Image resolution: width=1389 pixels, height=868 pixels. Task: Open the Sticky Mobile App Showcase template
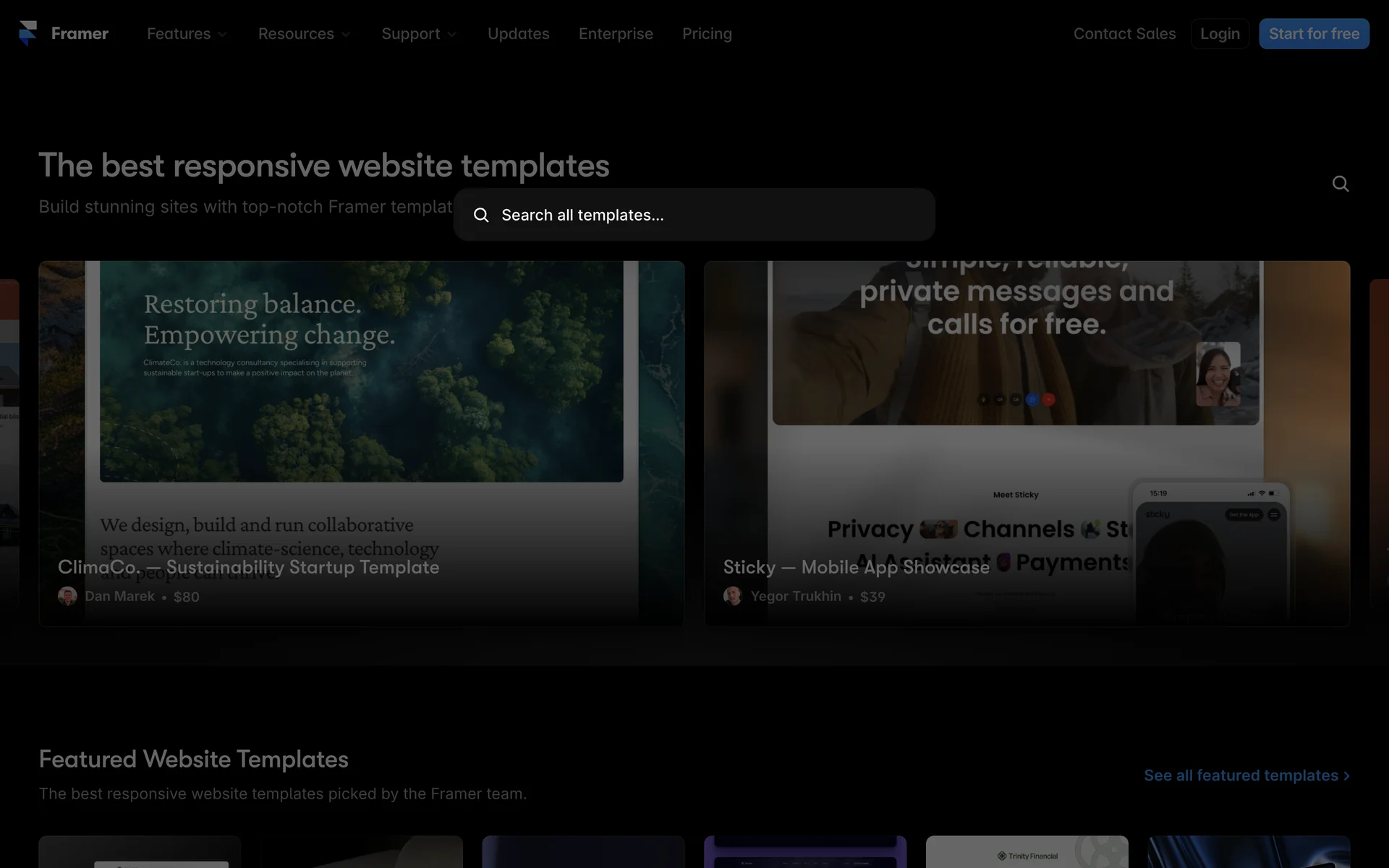[856, 567]
